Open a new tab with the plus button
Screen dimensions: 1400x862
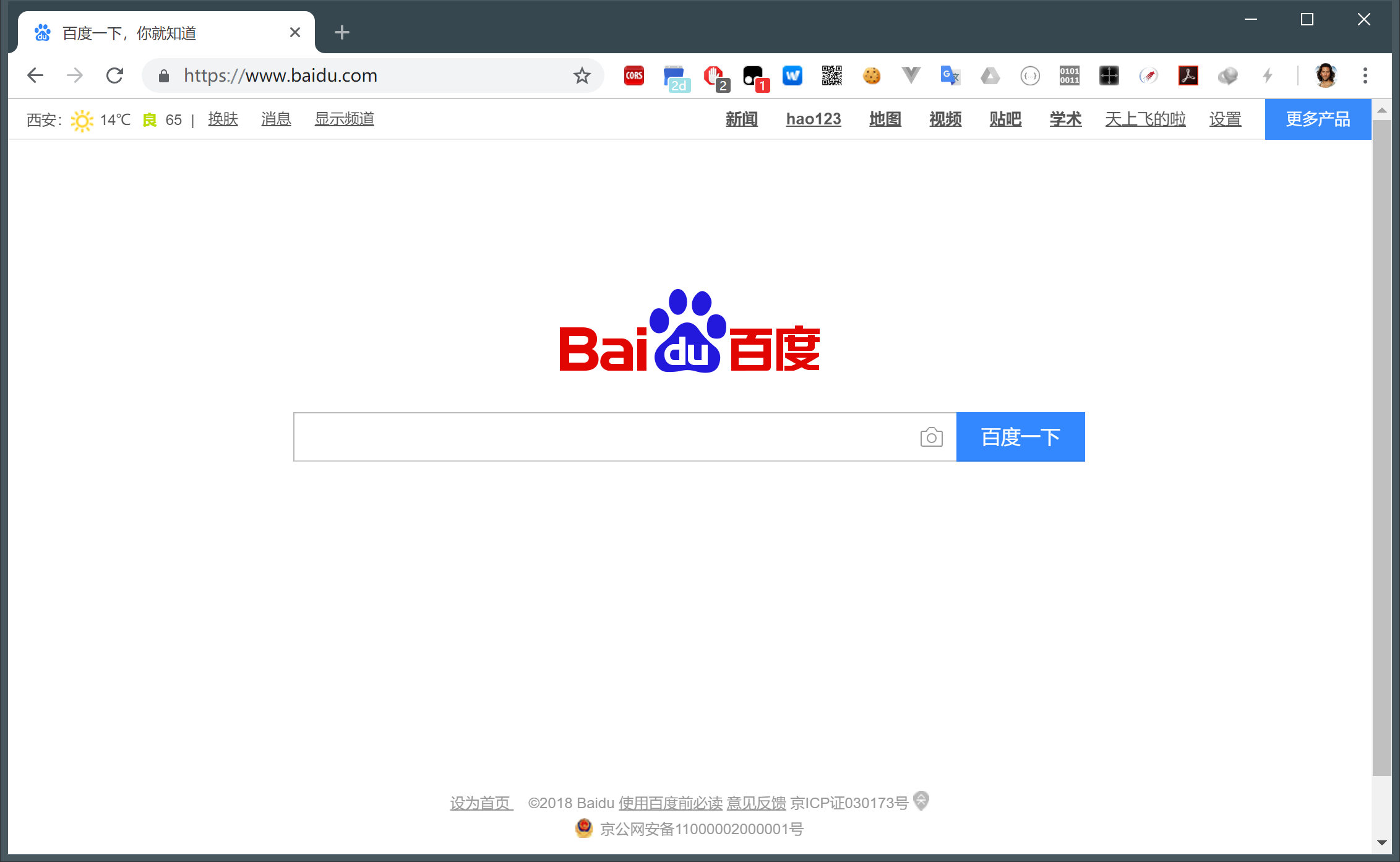[341, 32]
